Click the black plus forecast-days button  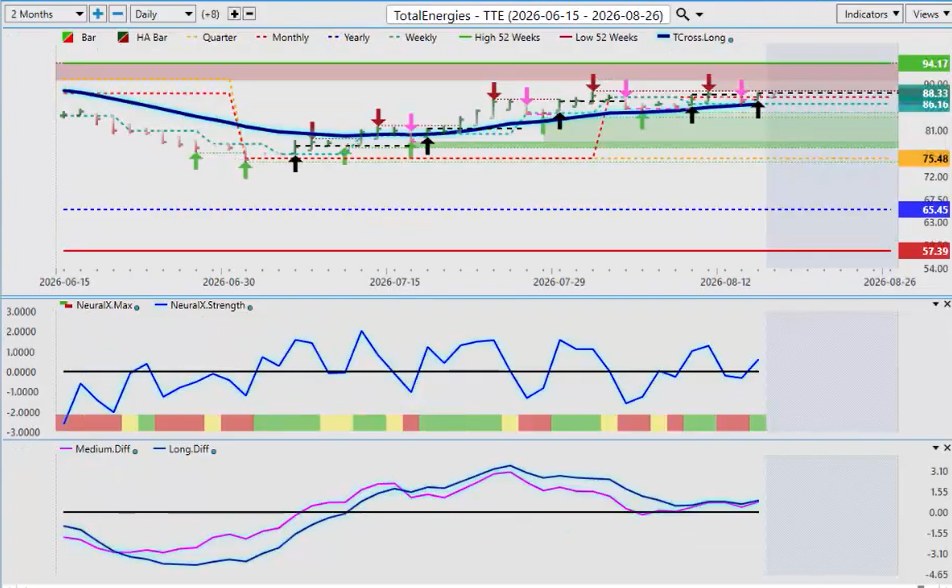pyautogui.click(x=234, y=14)
